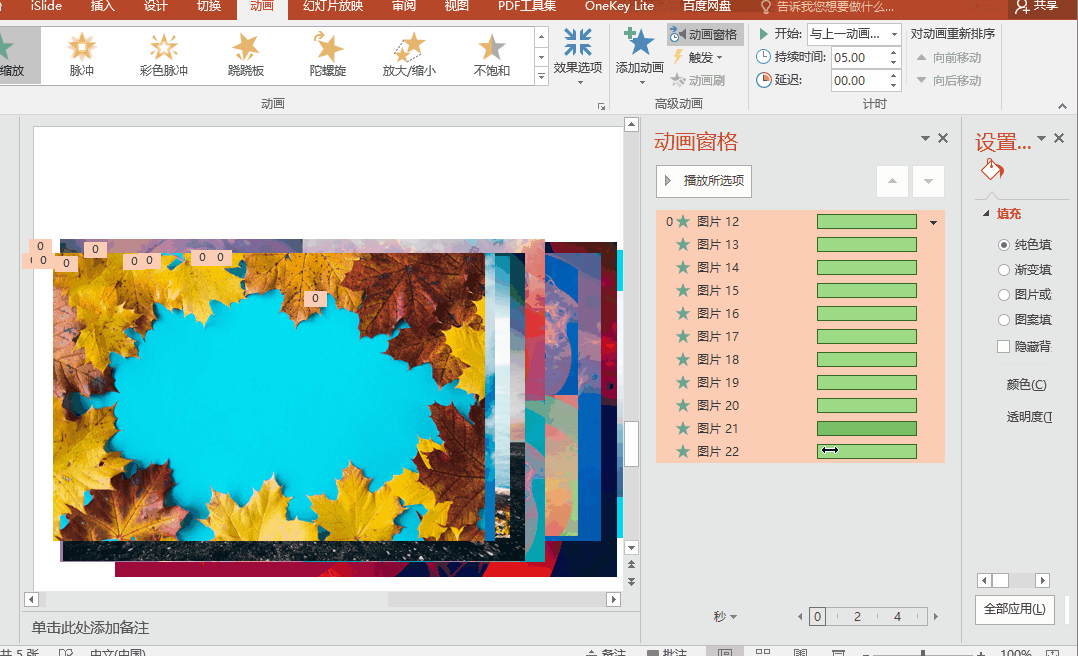
Task: Move animation later with 向后移动
Action: (949, 80)
